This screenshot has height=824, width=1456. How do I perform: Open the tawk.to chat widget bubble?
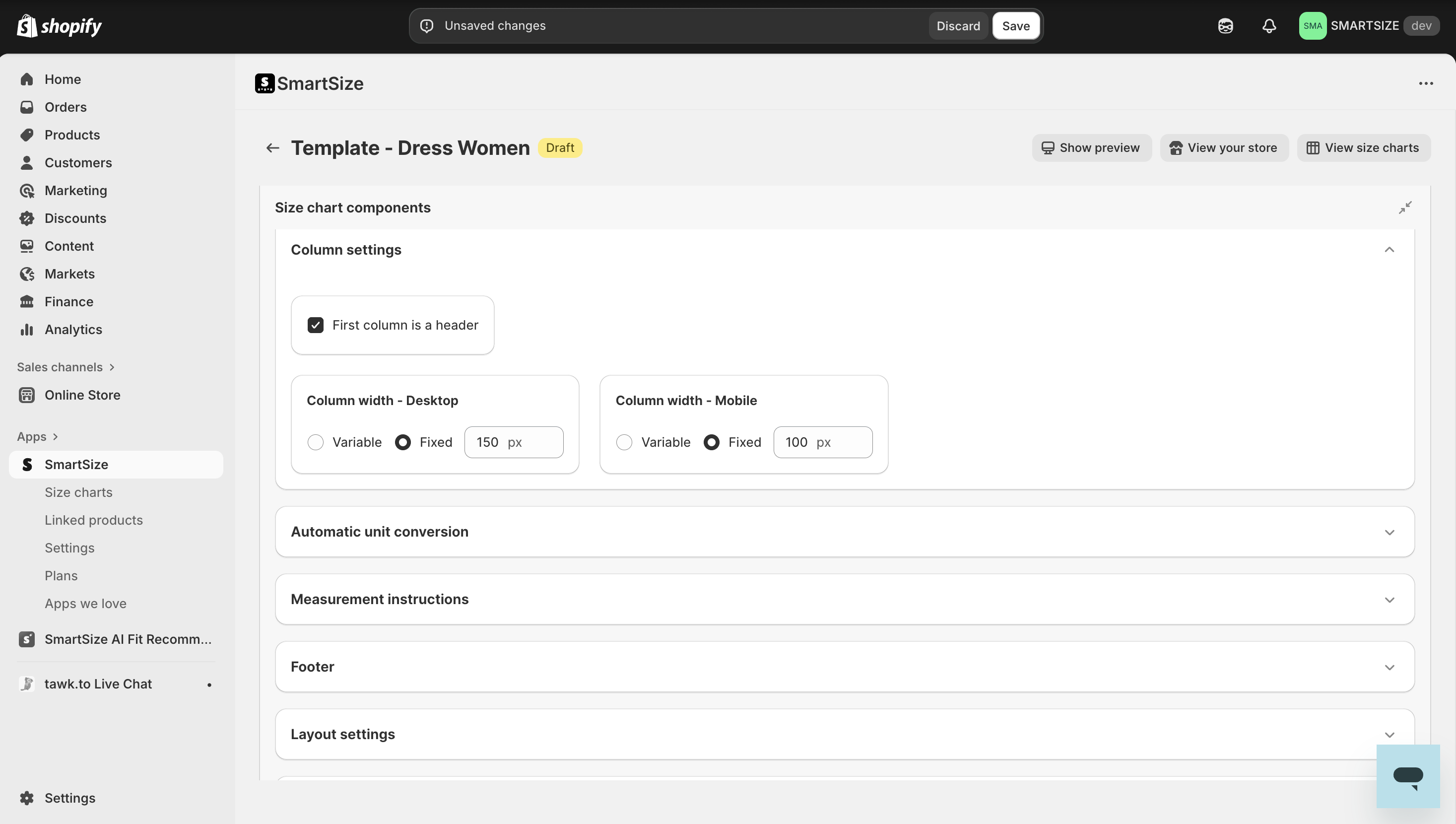[x=1407, y=776]
